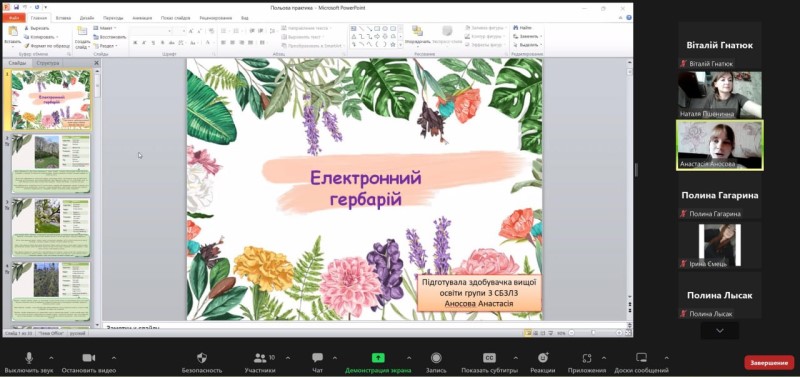Viewport: 800px width, 377px height.
Task: Click slide title text Електронний гербарій
Action: click(366, 188)
